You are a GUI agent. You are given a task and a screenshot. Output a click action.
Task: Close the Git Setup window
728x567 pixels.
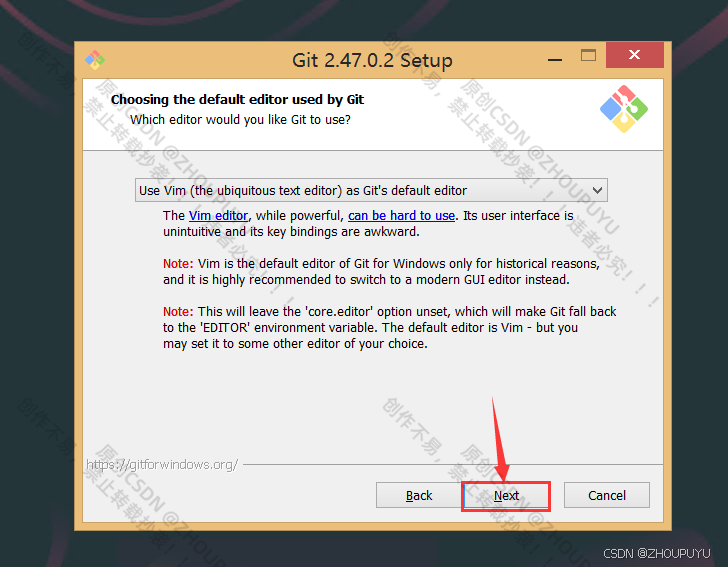click(635, 55)
